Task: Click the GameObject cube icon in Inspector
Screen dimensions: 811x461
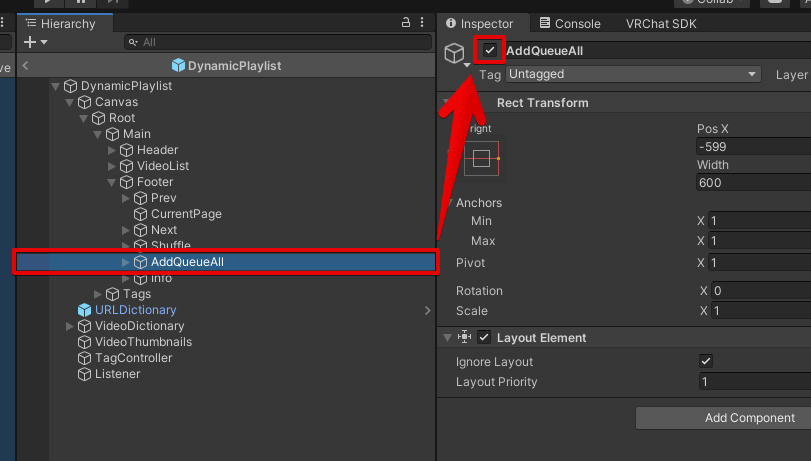Action: pyautogui.click(x=455, y=53)
